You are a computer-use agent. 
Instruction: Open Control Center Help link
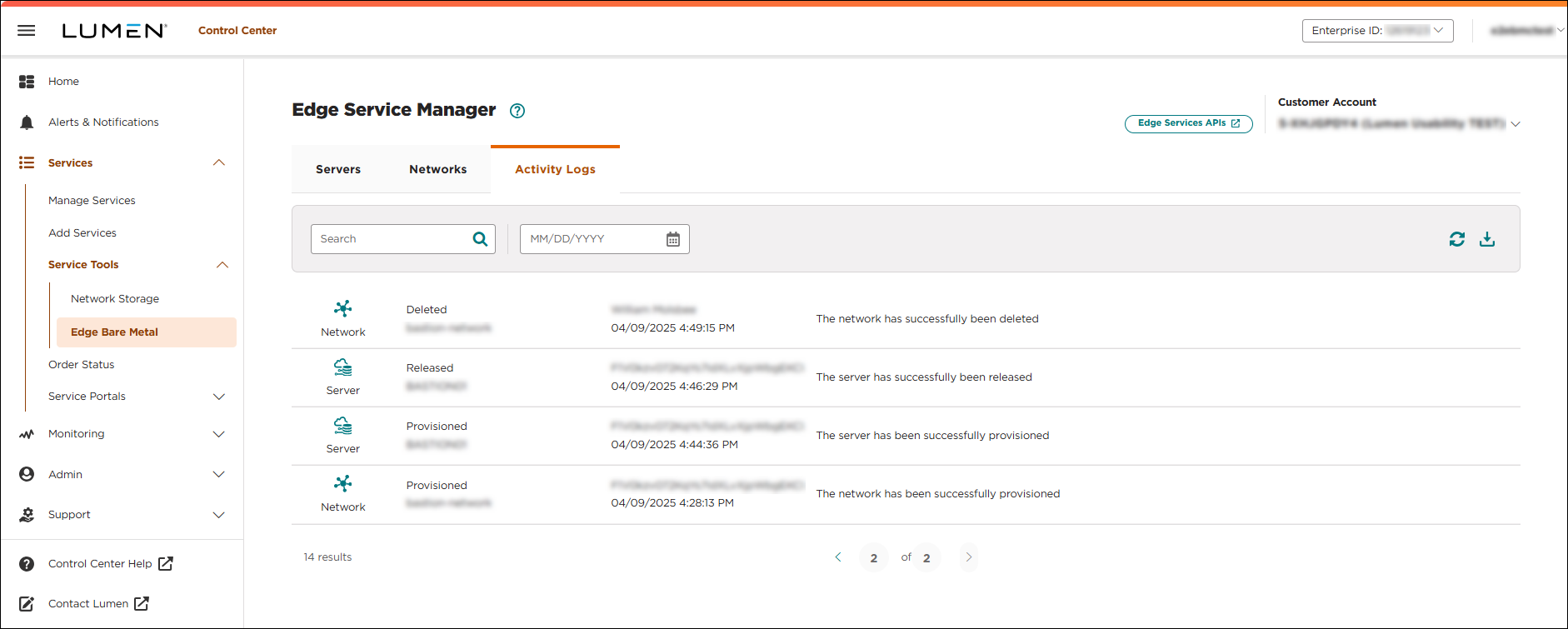[100, 564]
